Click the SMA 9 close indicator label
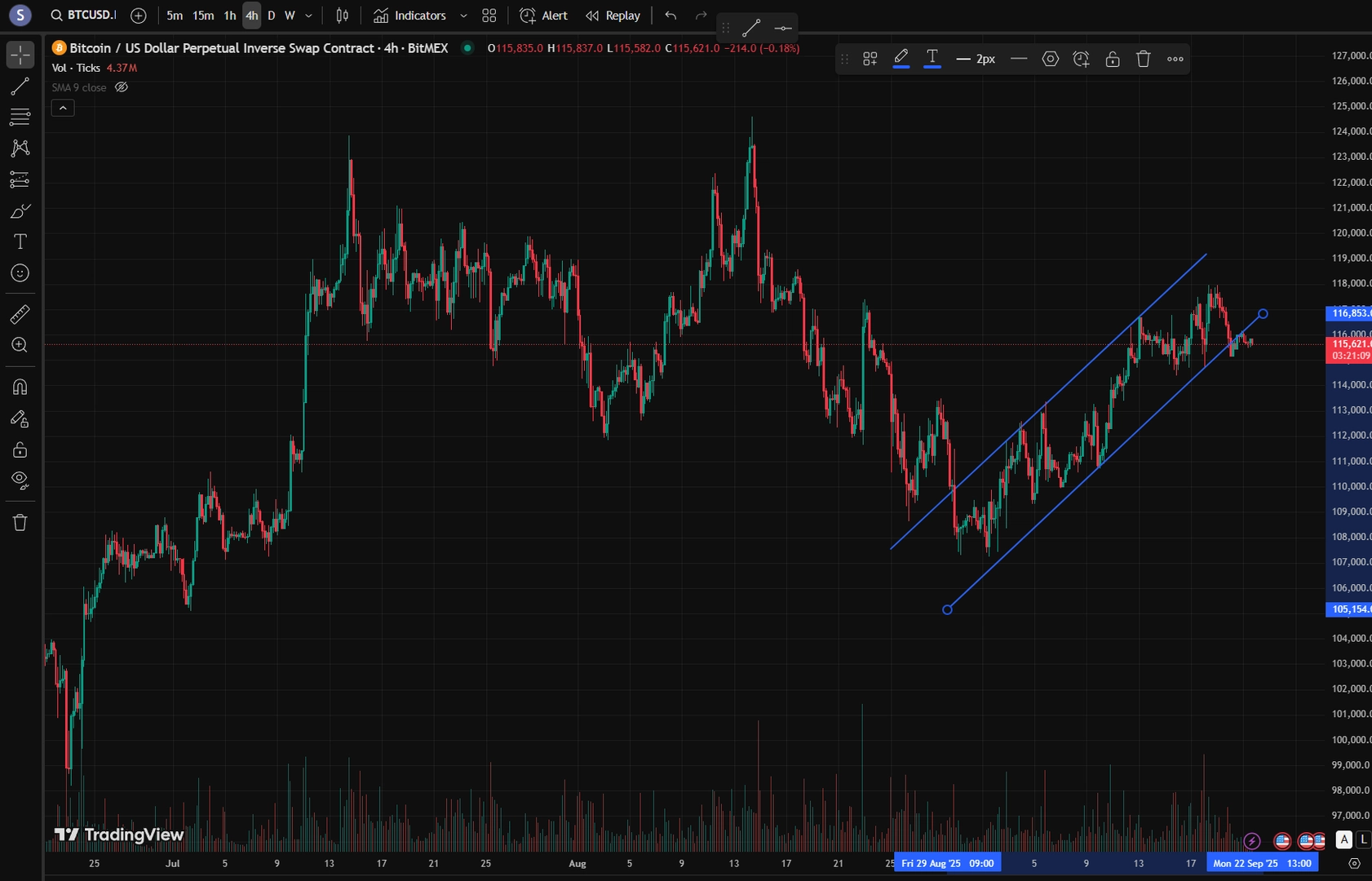The height and width of the screenshot is (881, 1372). click(79, 87)
